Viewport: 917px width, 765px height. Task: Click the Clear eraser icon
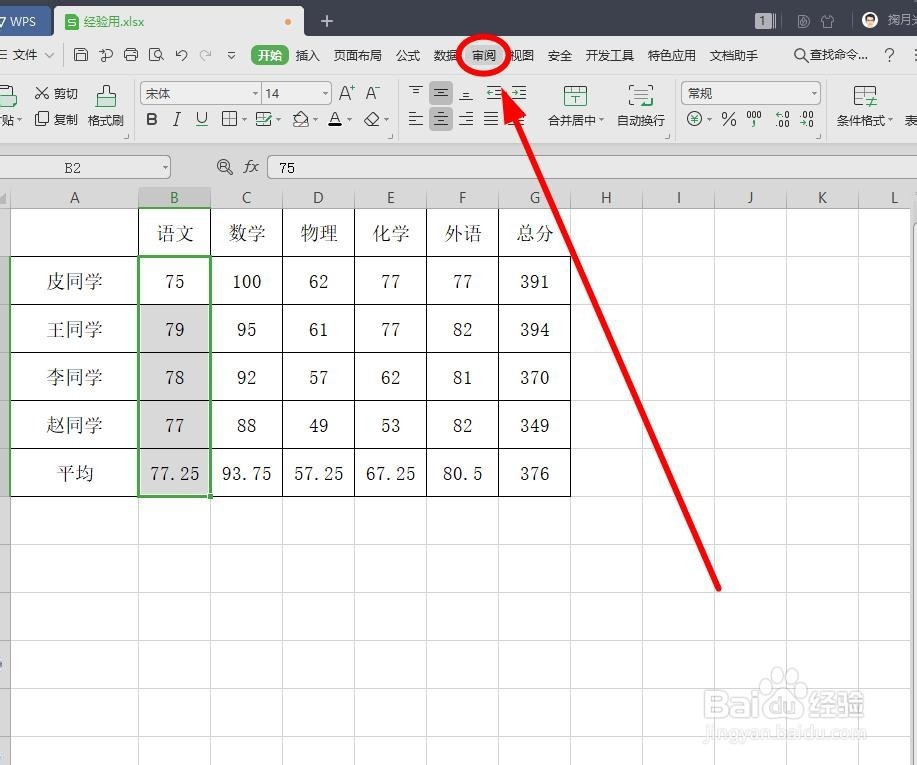(372, 119)
